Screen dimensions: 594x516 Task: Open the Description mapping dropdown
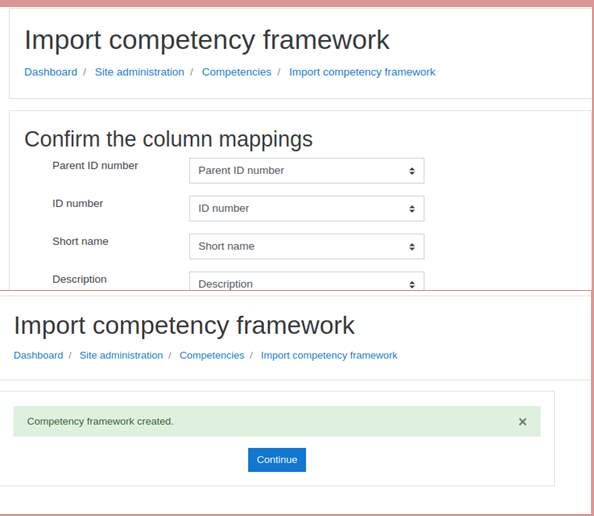306,281
